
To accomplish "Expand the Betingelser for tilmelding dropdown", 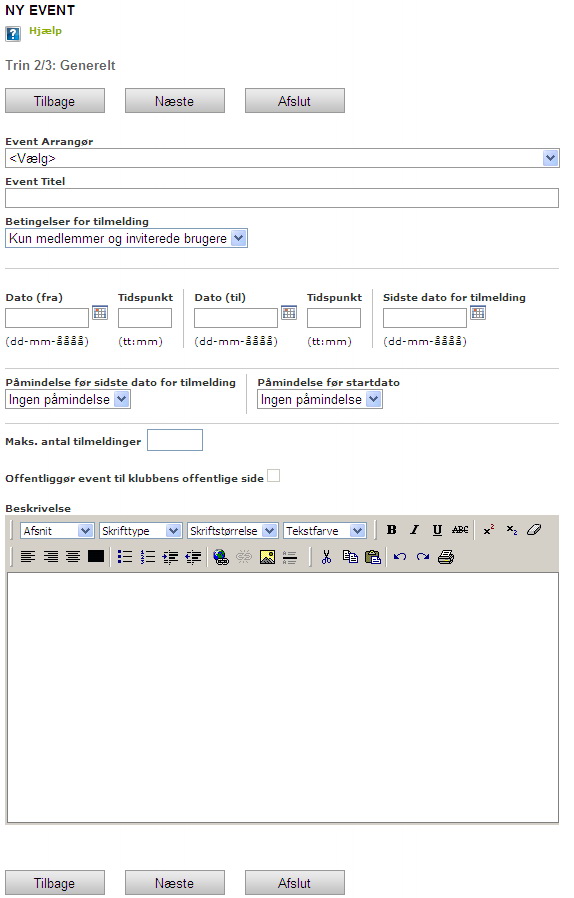I will coord(126,238).
